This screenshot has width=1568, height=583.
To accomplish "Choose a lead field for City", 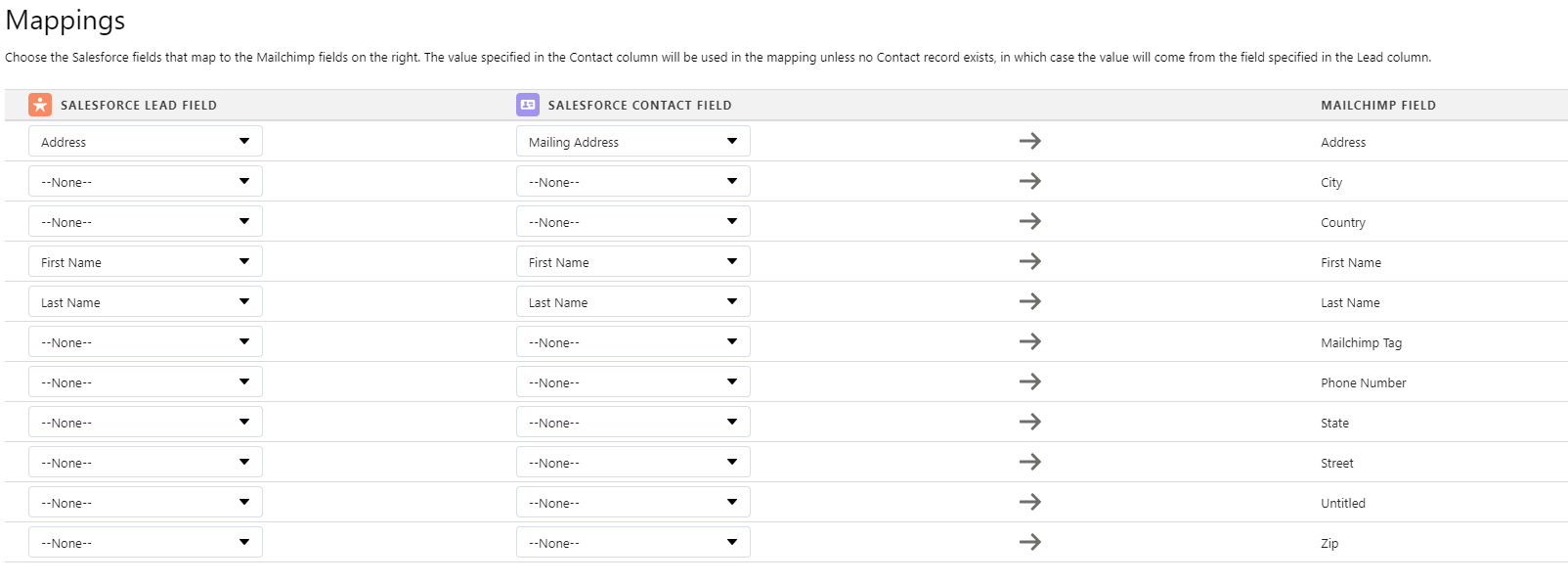I will coord(146,181).
